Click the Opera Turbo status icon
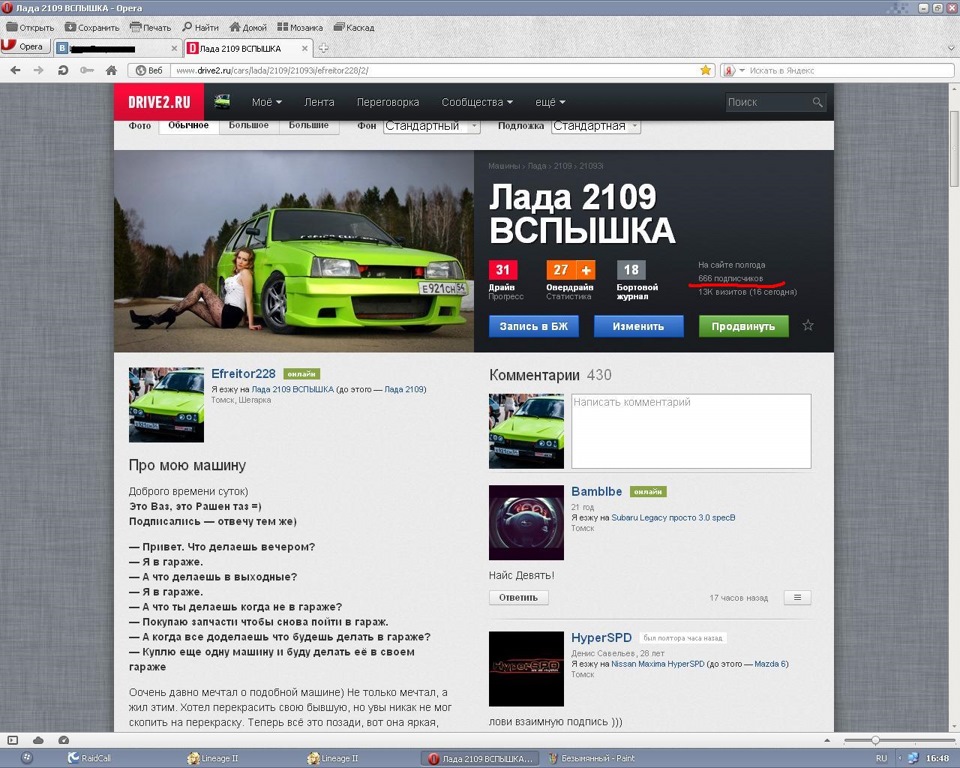960x768 pixels. point(64,740)
